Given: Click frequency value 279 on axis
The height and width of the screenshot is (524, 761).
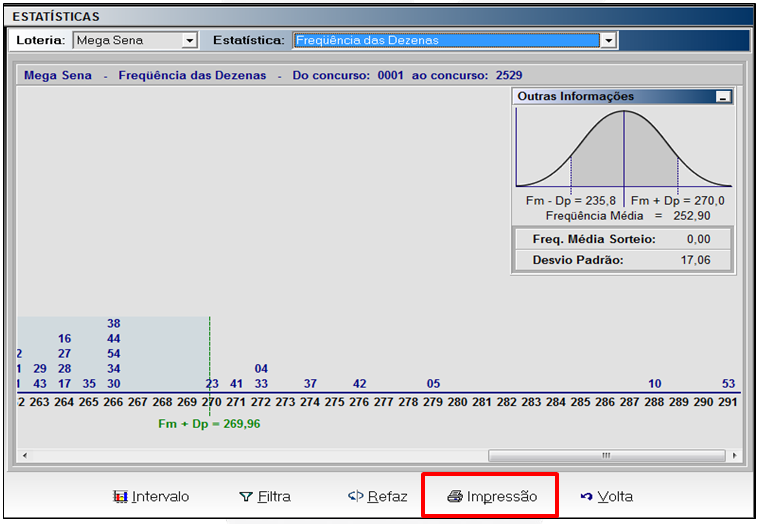Looking at the screenshot, I should (x=433, y=402).
